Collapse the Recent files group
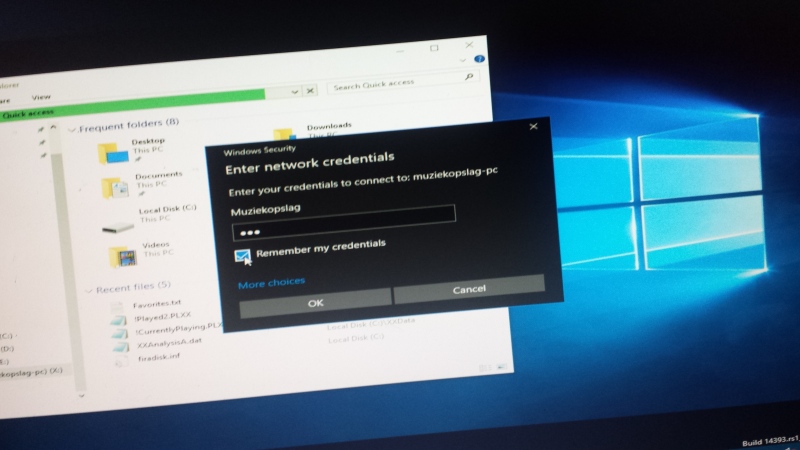Image resolution: width=800 pixels, height=450 pixels. point(89,291)
